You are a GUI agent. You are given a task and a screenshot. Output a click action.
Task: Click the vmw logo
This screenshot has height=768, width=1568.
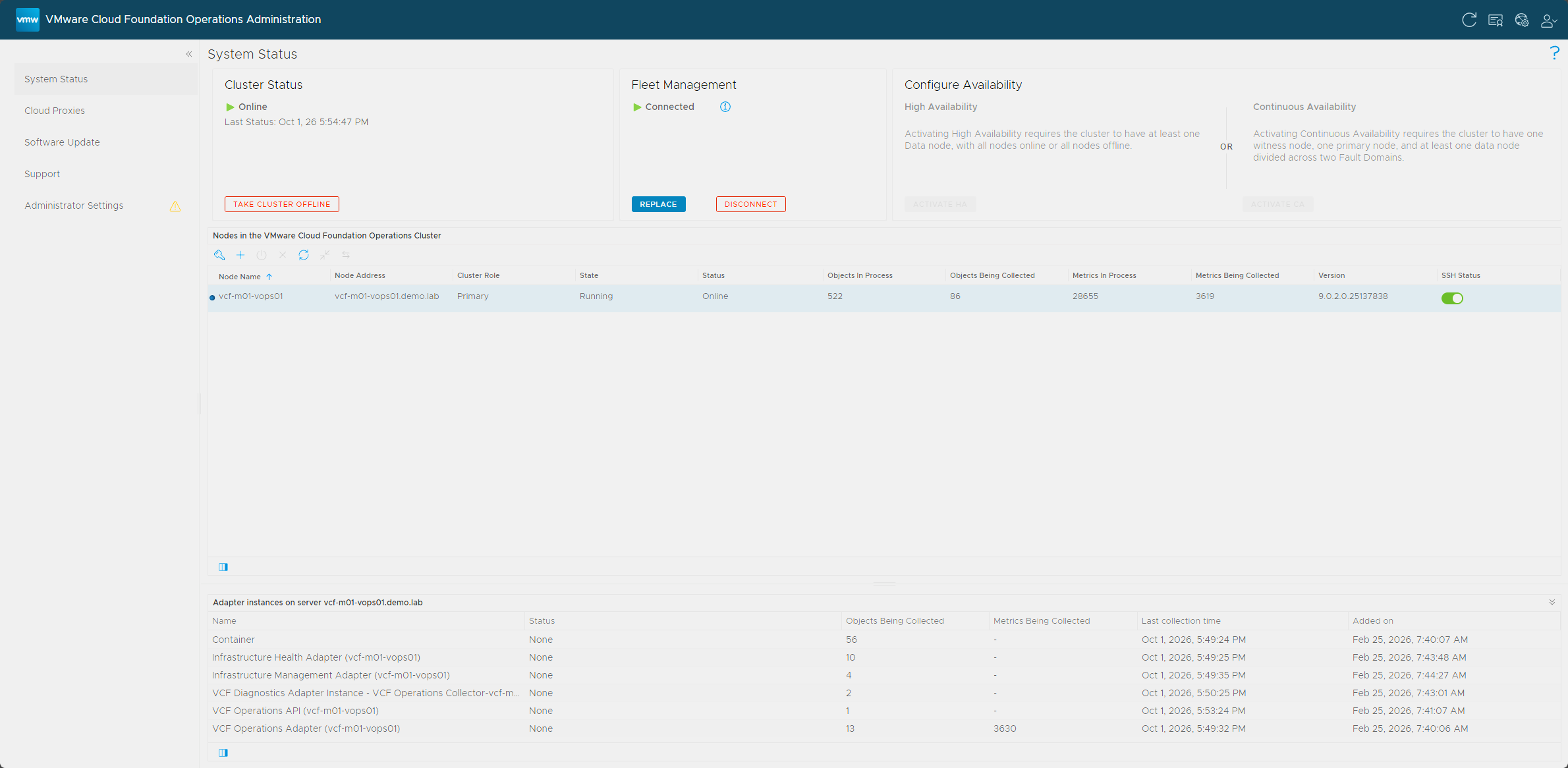tap(28, 20)
